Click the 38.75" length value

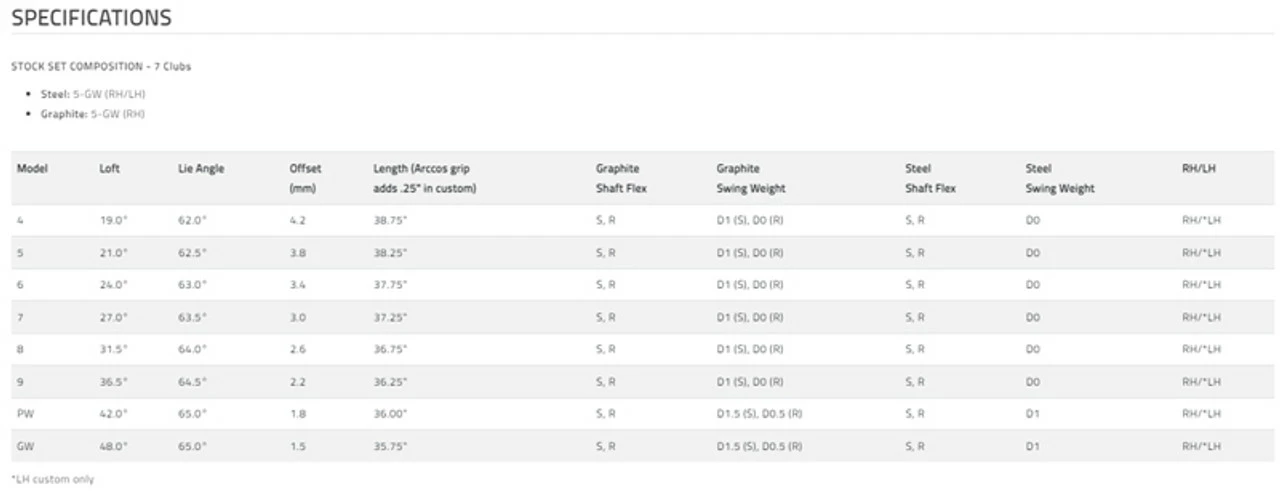coord(390,220)
